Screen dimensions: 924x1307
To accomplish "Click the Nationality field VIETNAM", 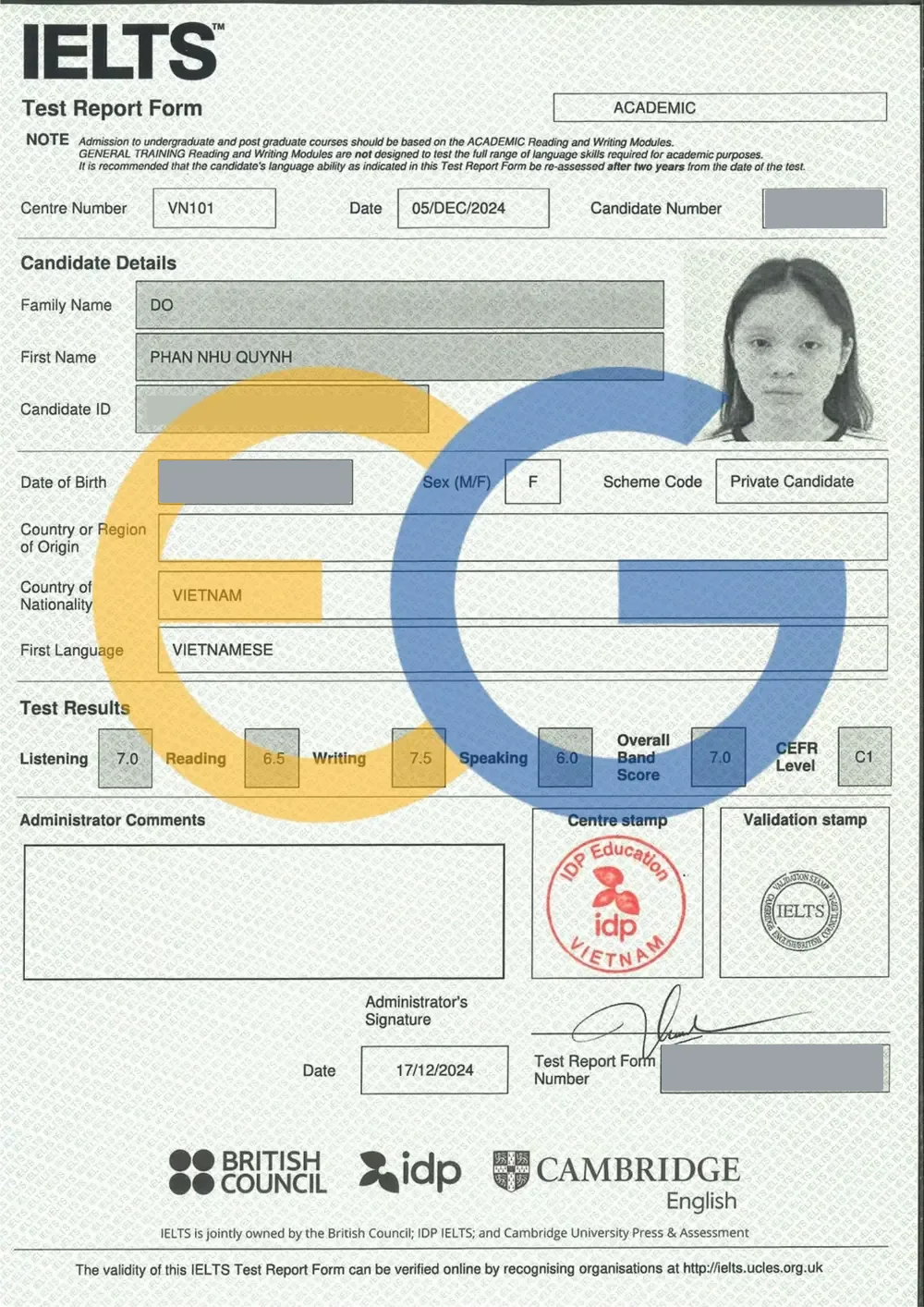I will 523,594.
